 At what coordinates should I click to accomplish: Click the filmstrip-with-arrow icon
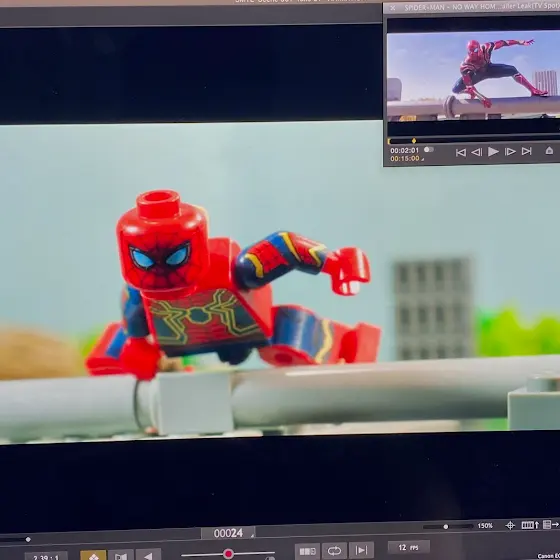(x=530, y=525)
